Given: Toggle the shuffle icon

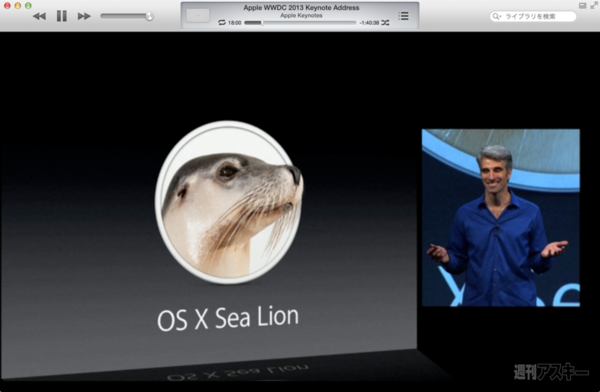Looking at the screenshot, I should click(x=385, y=23).
